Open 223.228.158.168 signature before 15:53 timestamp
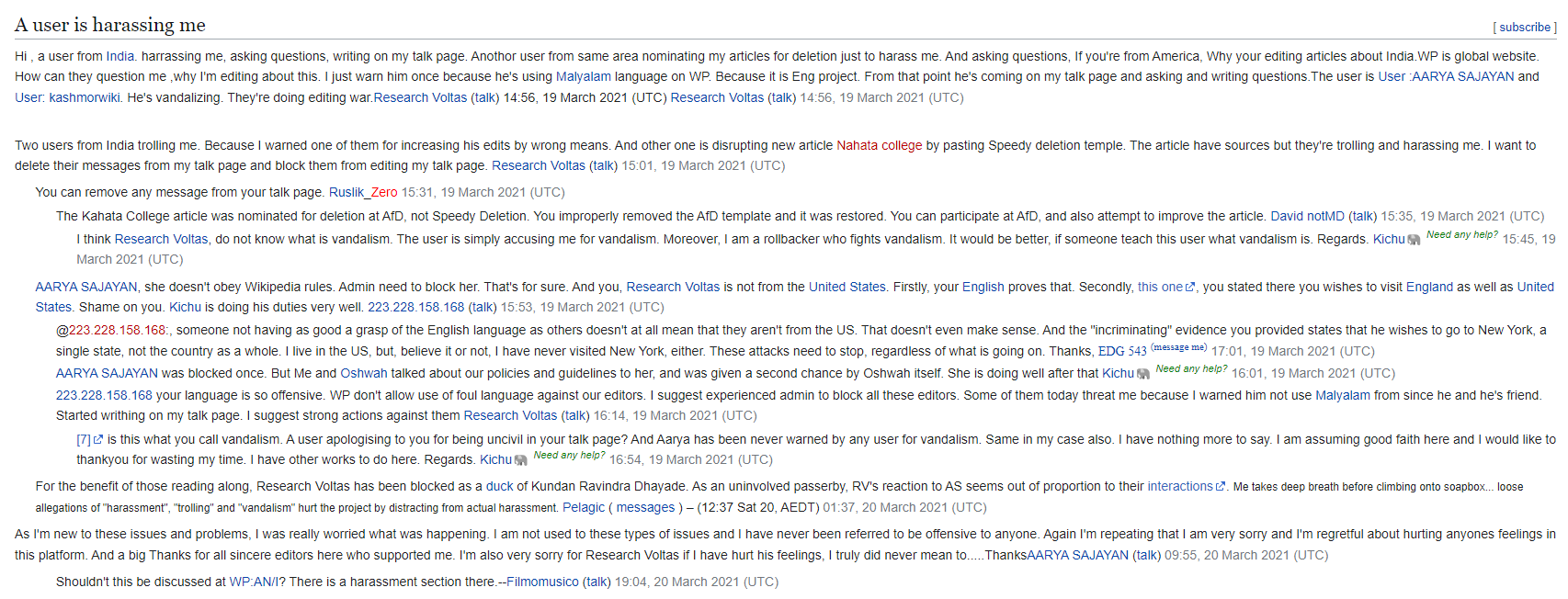 pos(416,307)
